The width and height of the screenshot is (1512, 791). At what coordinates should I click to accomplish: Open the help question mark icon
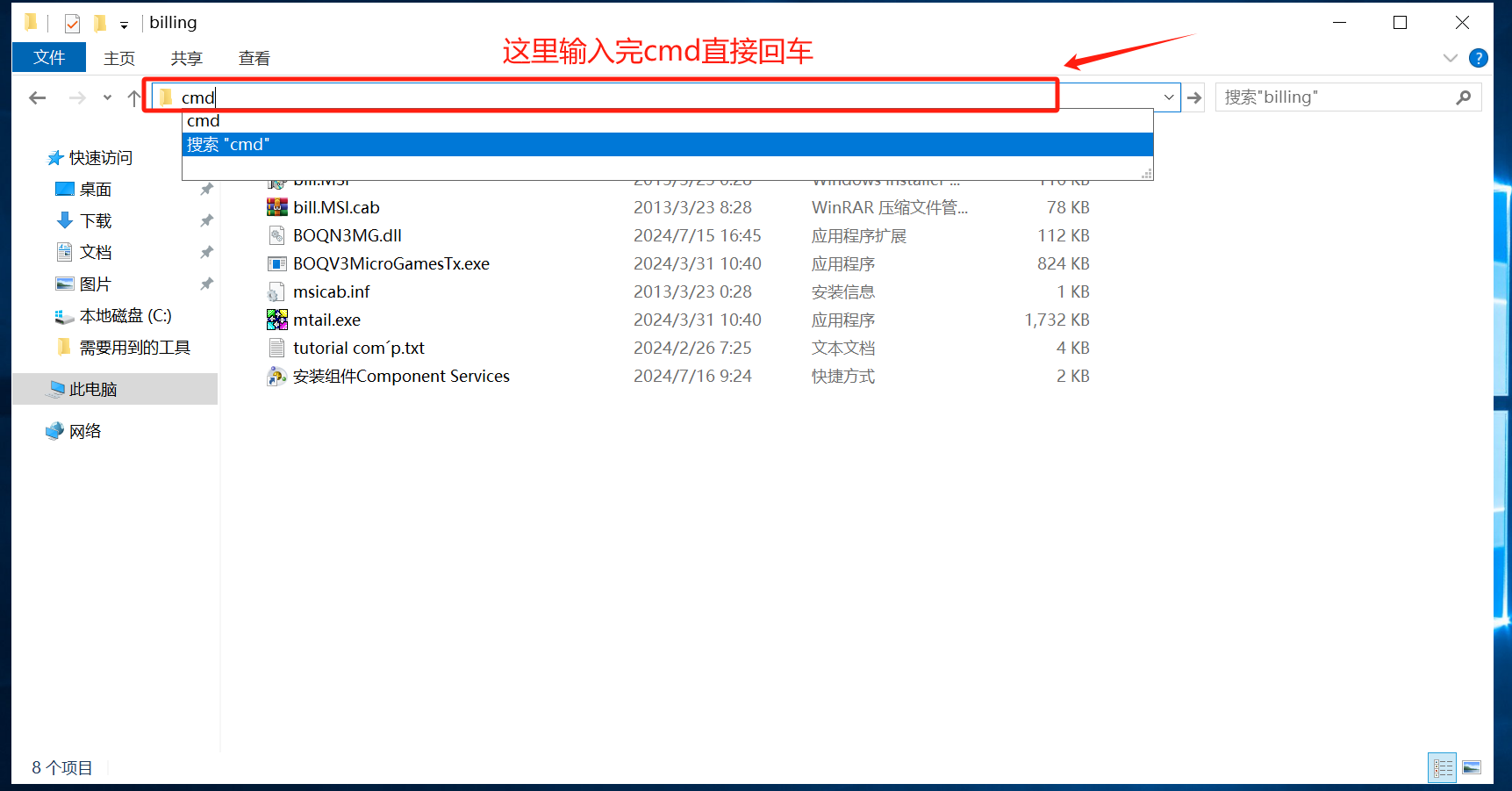pyautogui.click(x=1478, y=58)
